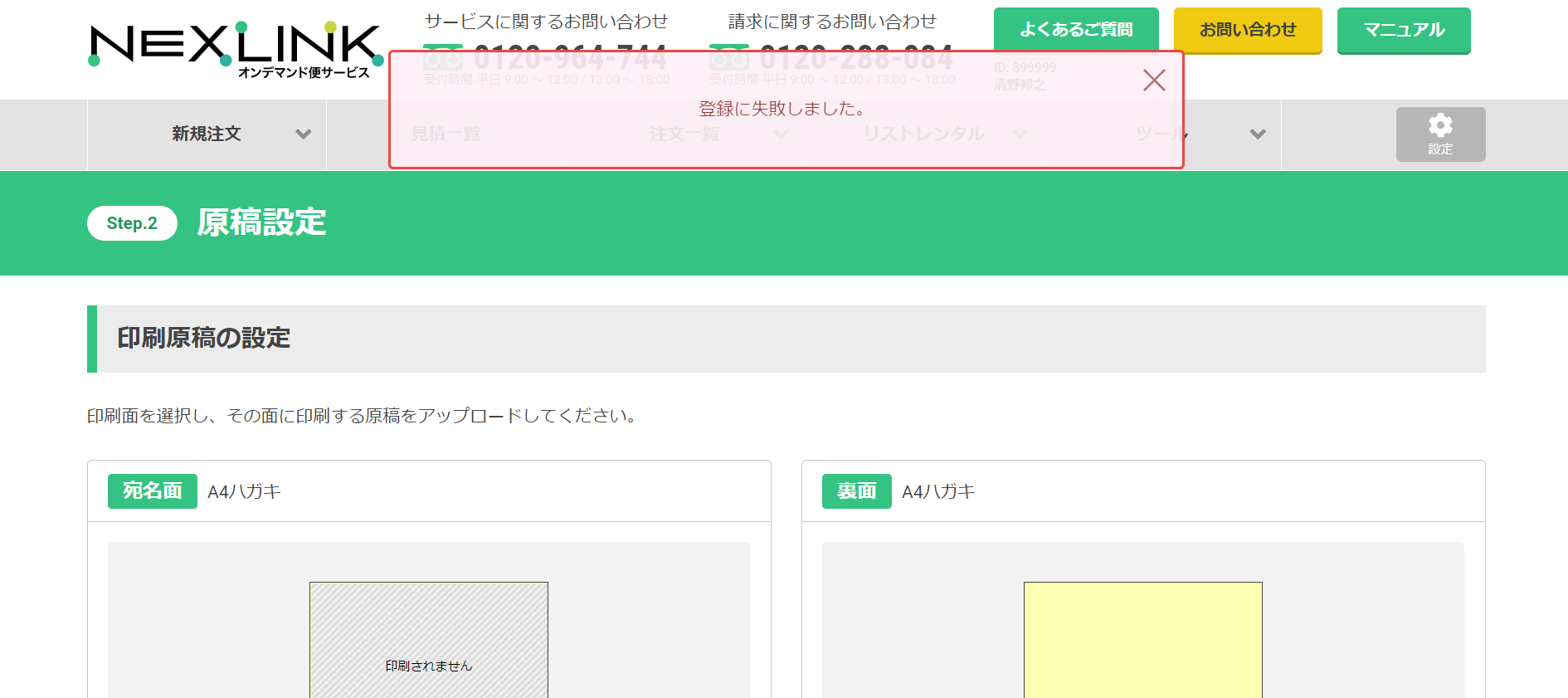Open the 新規注文 menu

point(207,134)
